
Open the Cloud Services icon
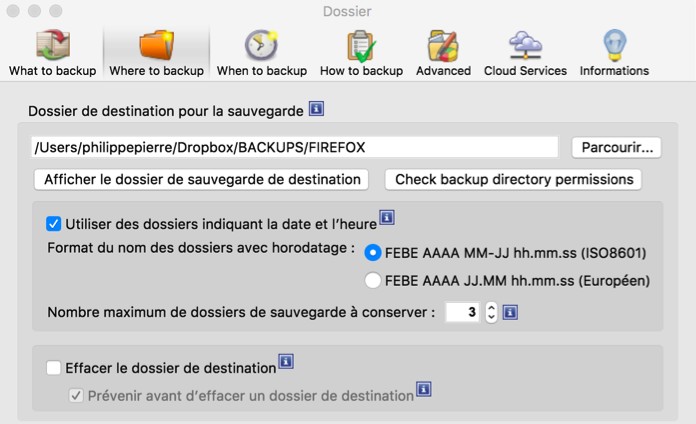coord(525,45)
